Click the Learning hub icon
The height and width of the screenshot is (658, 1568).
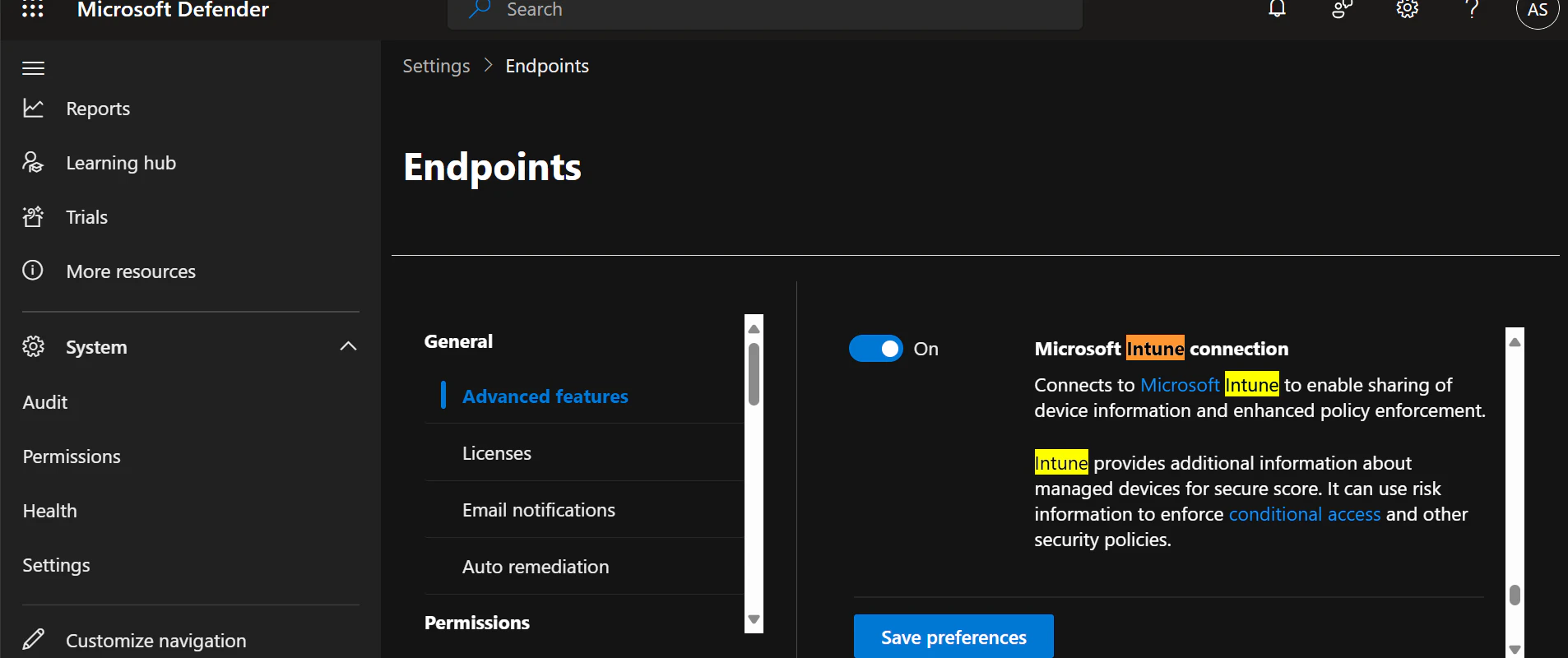coord(33,162)
